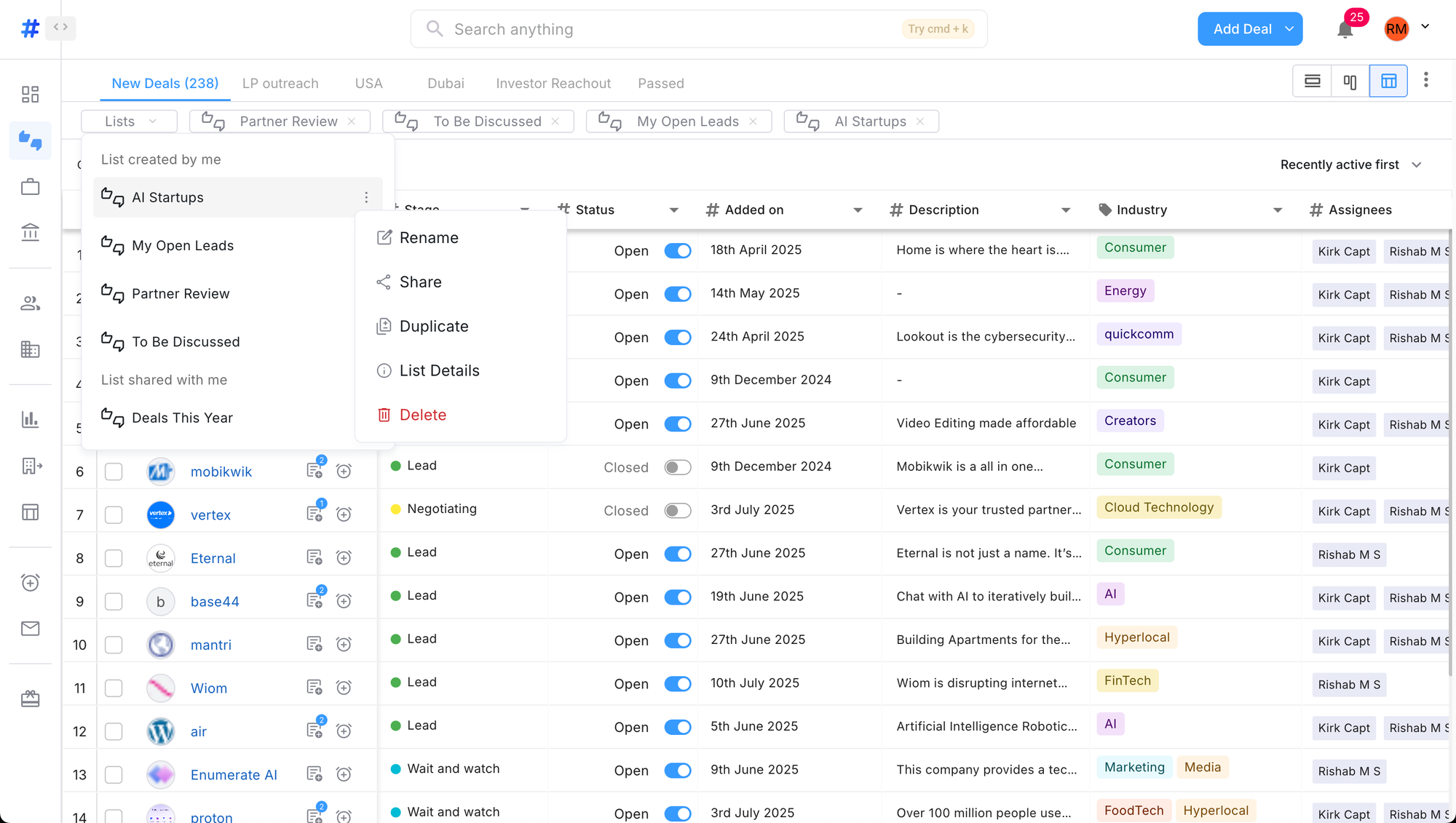The width and height of the screenshot is (1456, 823).
Task: Select Deals This Year shared list
Action: click(x=237, y=418)
